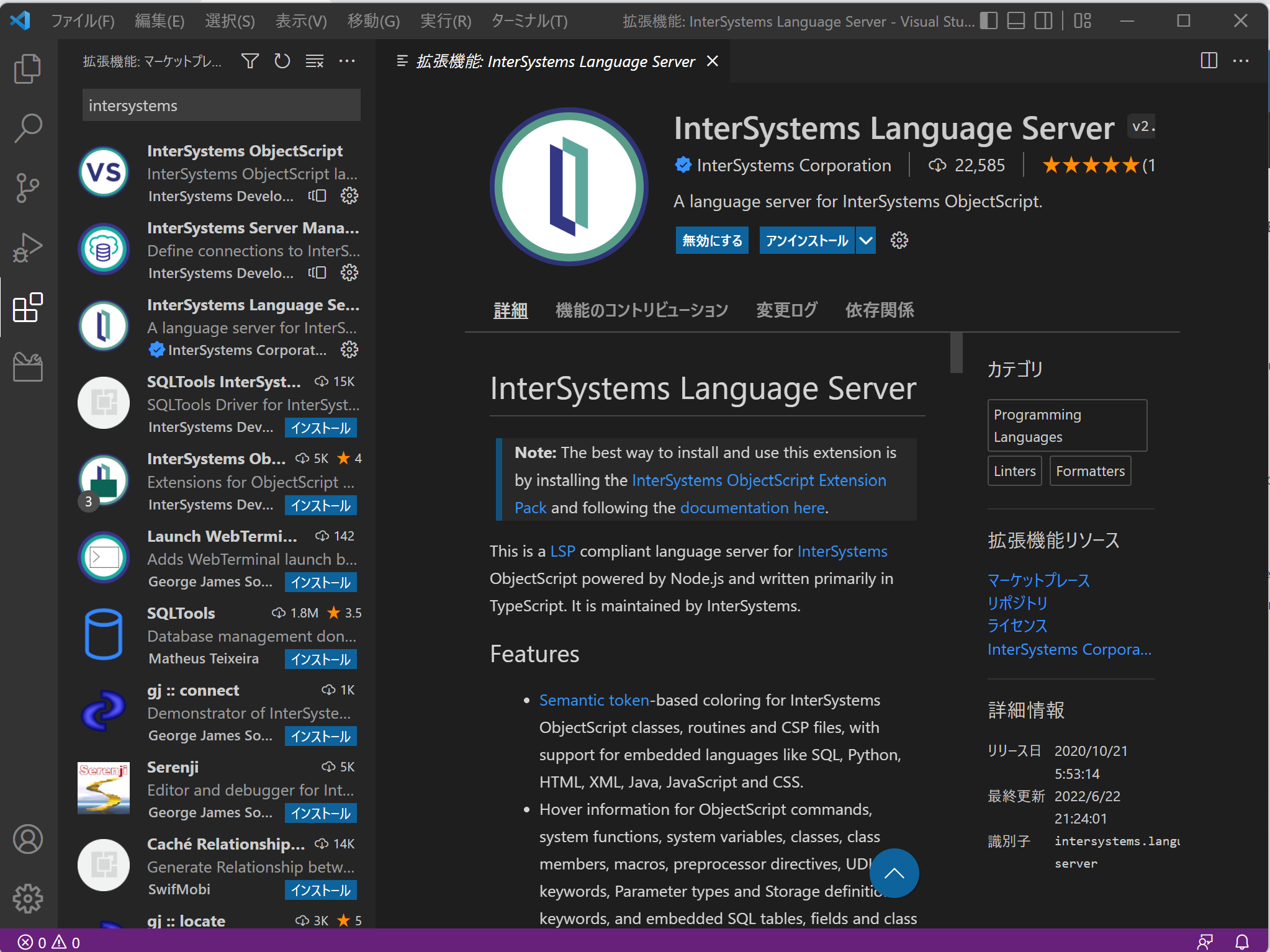Clear extensions search results icon
This screenshot has width=1270, height=952.
[x=315, y=61]
